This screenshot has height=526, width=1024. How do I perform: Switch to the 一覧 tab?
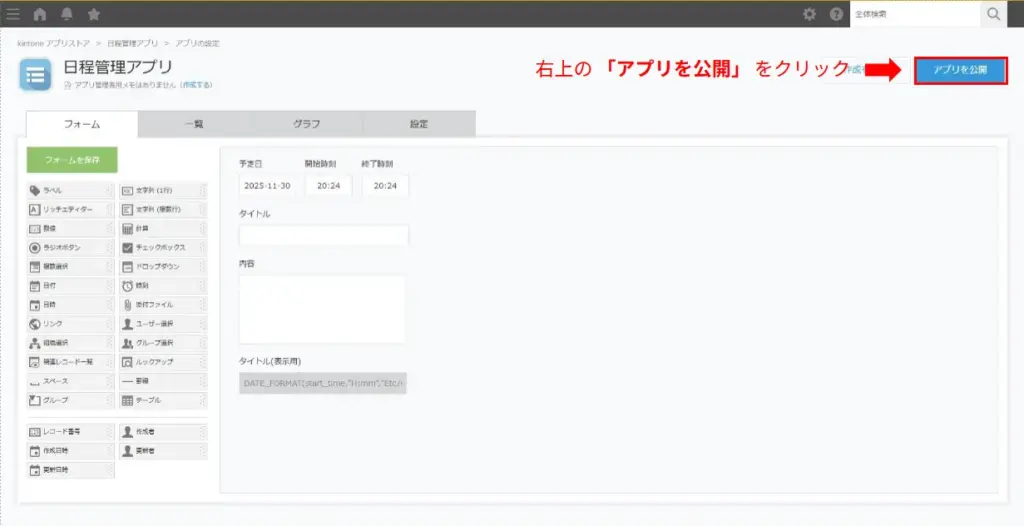tap(194, 124)
